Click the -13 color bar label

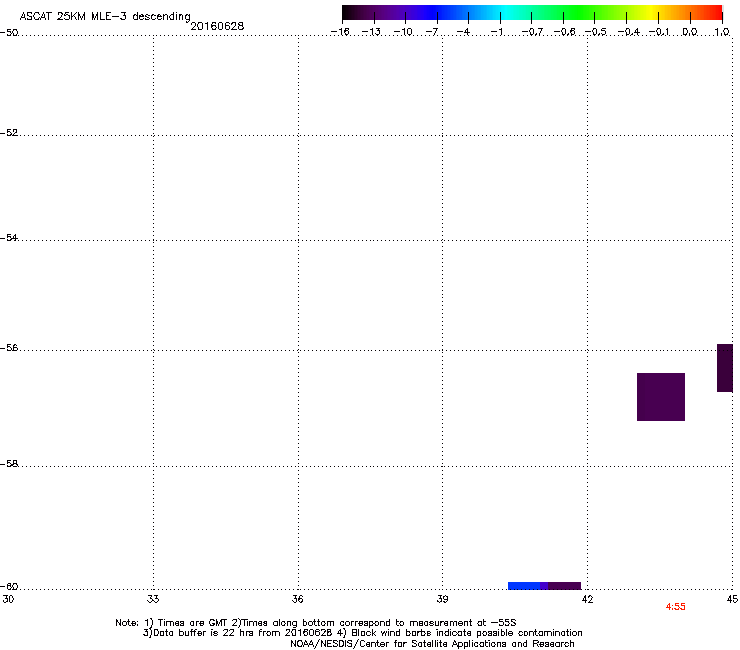(371, 32)
